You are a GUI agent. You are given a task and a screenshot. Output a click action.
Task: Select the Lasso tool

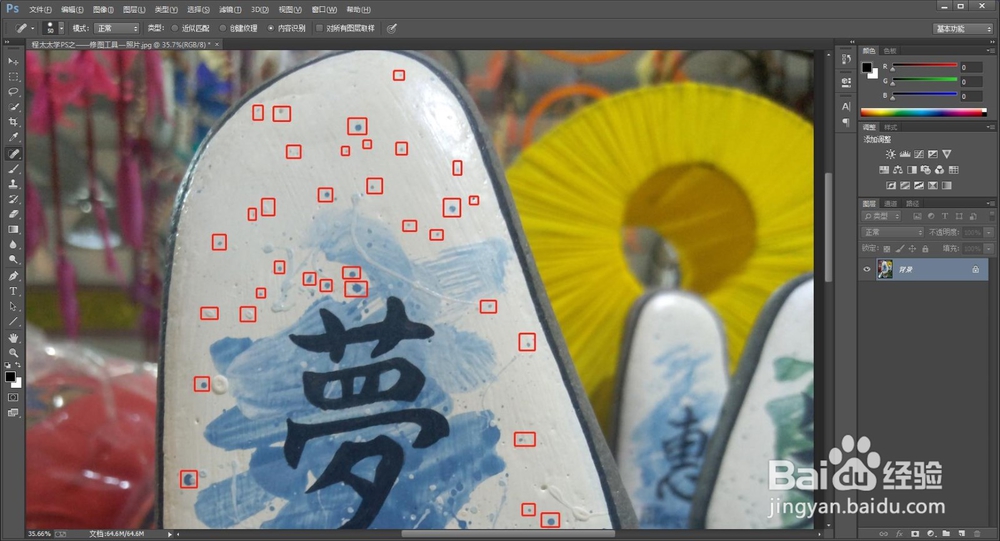coord(13,92)
